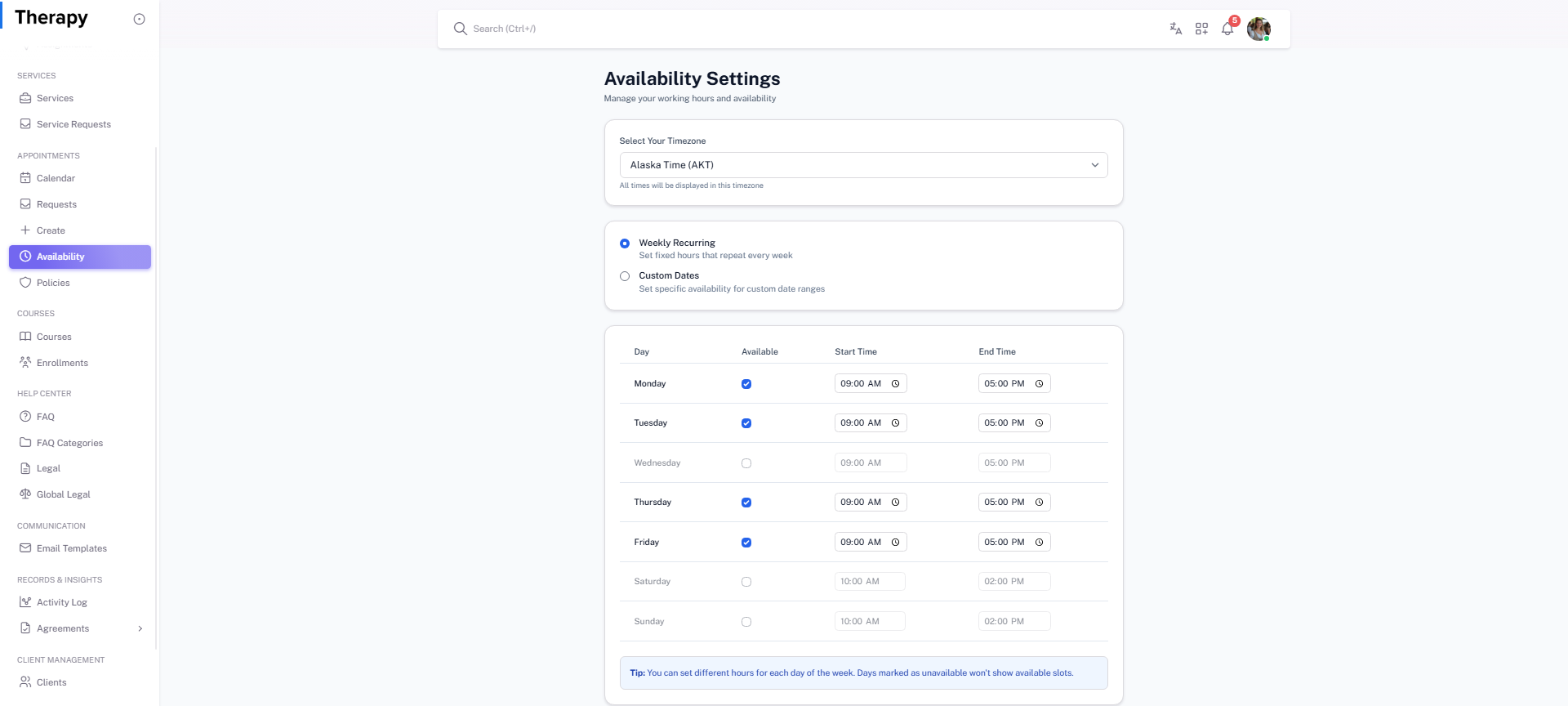The height and width of the screenshot is (706, 1568).
Task: Open the Thursday end time field
Action: coord(1014,503)
